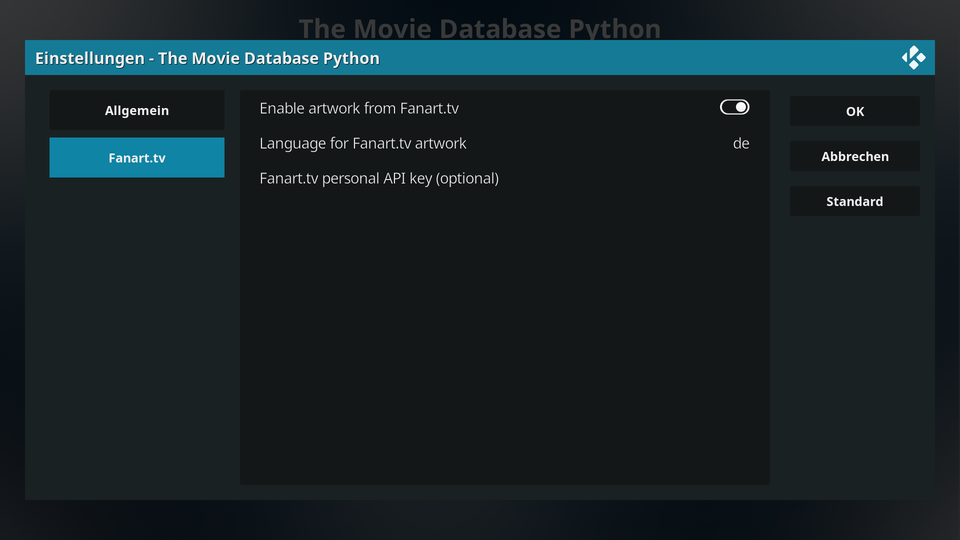Reset to defaults with Standard button

(855, 201)
